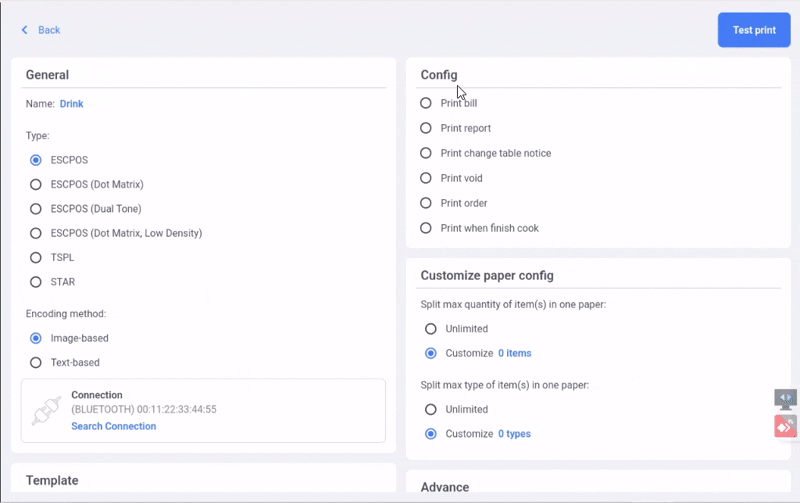Image resolution: width=800 pixels, height=503 pixels.
Task: Enable the Print order option
Action: tap(426, 203)
